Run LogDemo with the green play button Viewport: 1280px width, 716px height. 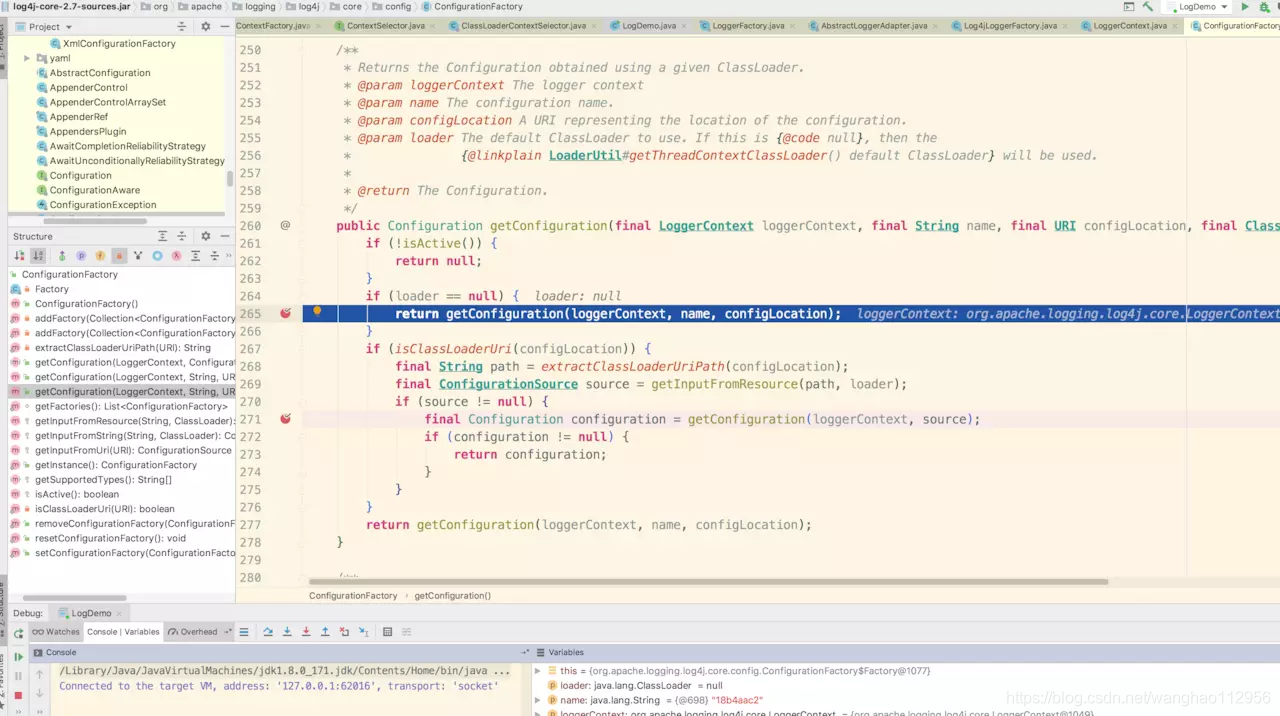(1245, 7)
